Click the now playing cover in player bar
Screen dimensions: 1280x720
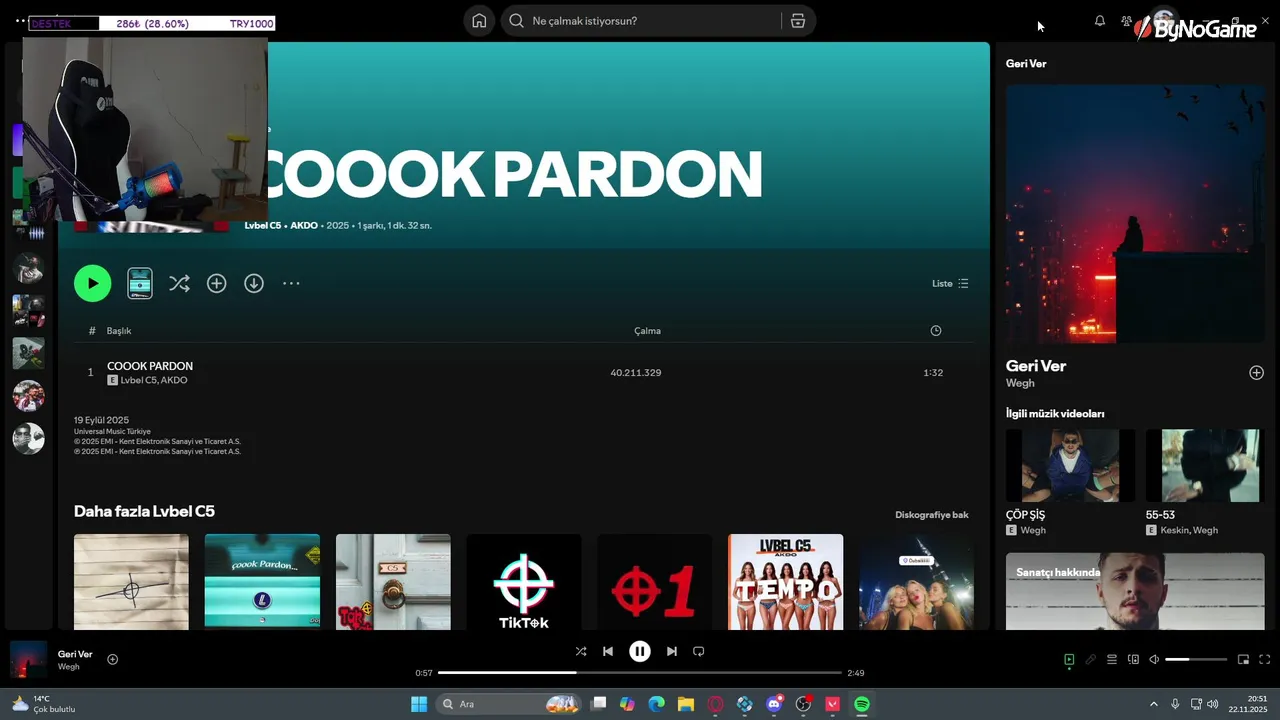[x=29, y=660]
